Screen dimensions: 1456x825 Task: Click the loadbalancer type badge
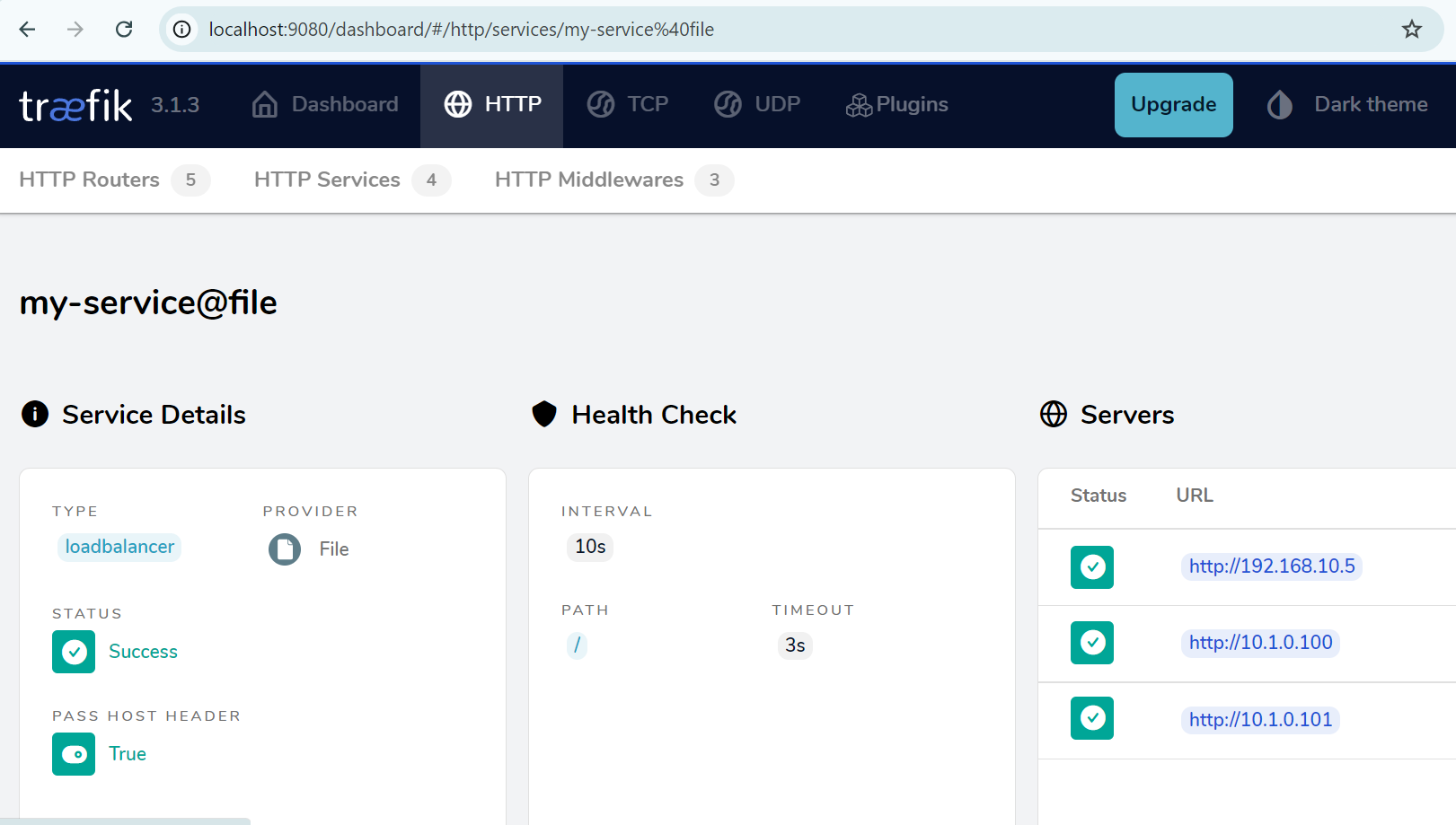coord(119,547)
